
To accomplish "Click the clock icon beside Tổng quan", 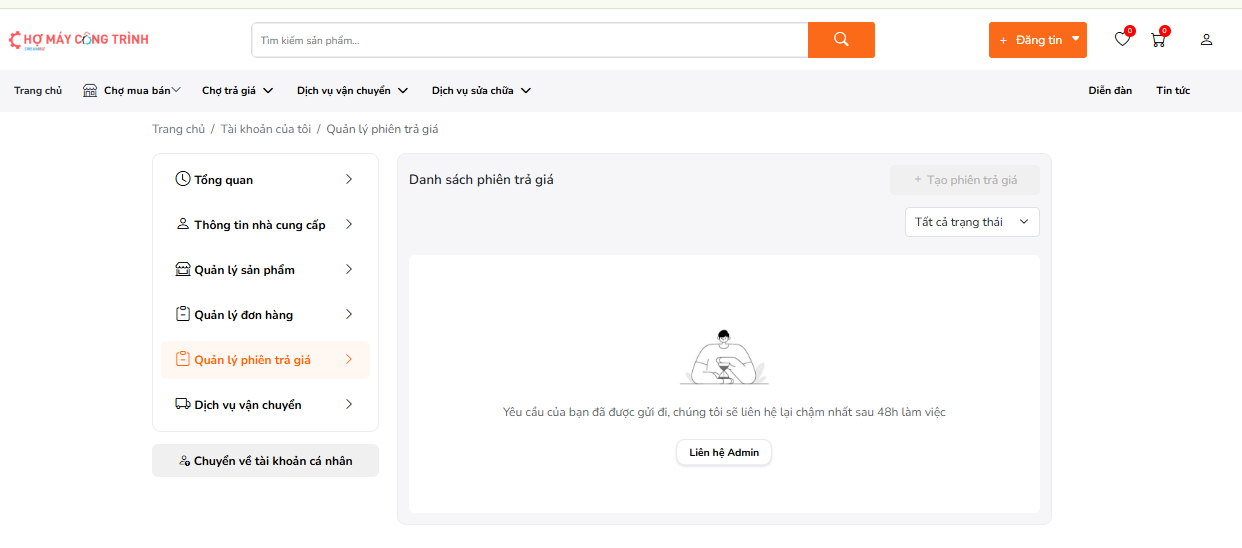I will coord(182,179).
